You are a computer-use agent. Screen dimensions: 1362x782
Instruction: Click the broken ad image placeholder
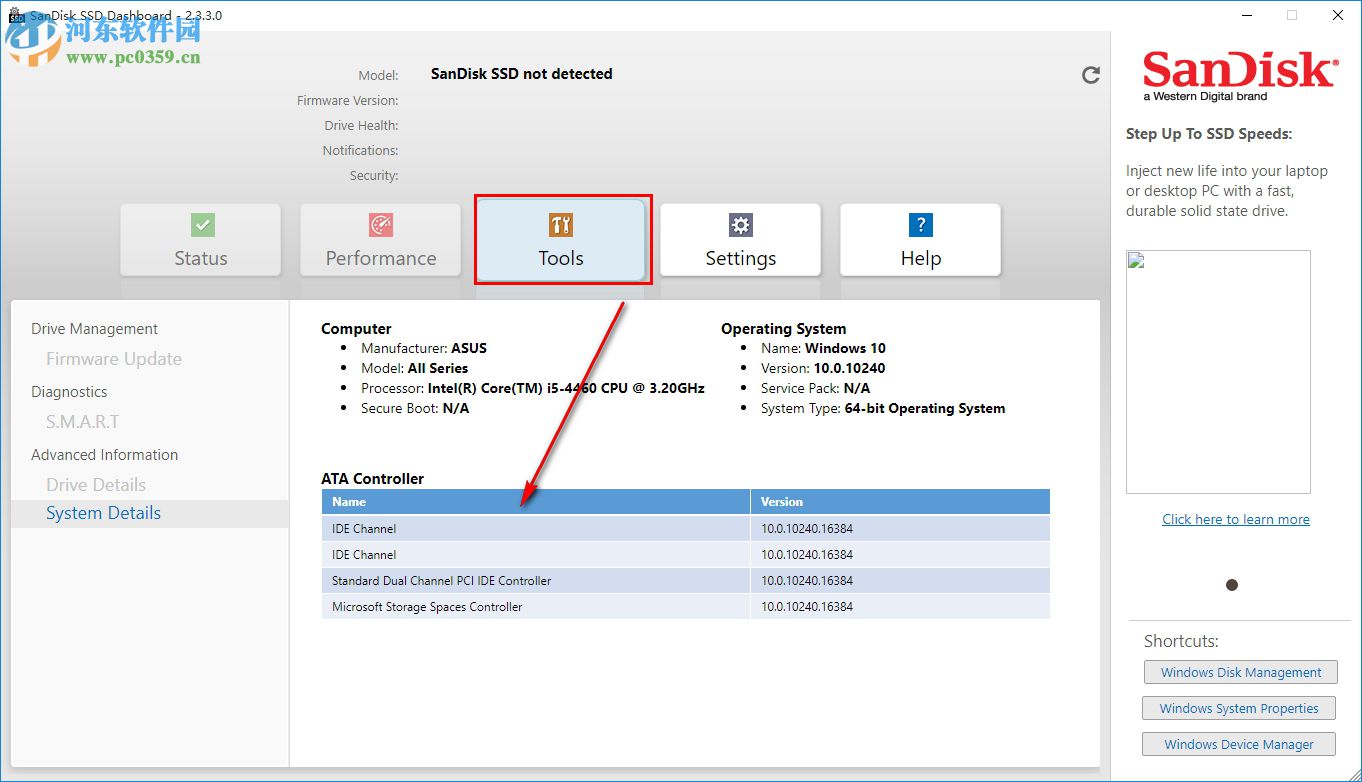(1218, 371)
